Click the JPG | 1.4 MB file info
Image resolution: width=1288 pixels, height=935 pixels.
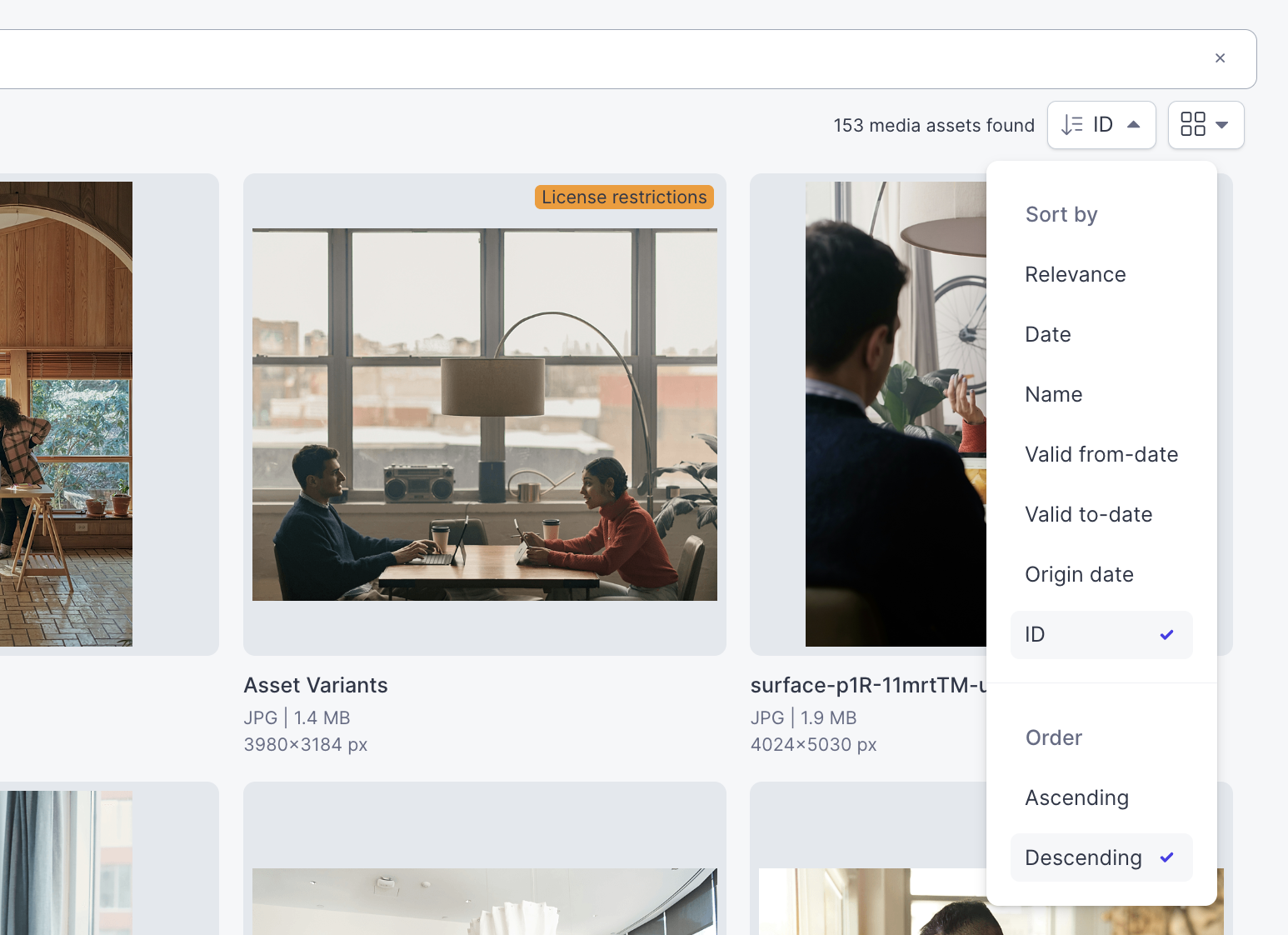coord(297,717)
